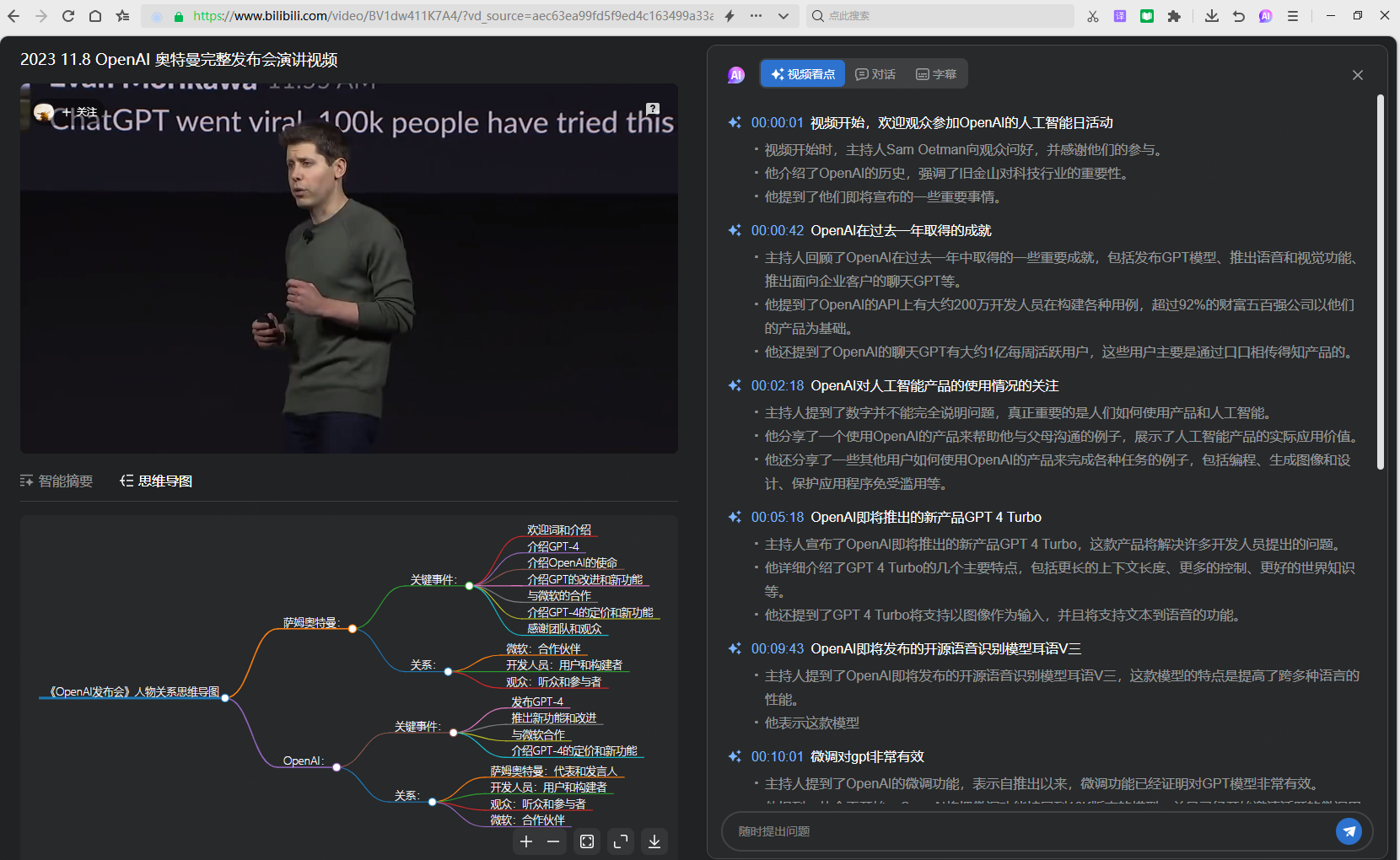
Task: Click the green lock security icon
Action: 179,16
